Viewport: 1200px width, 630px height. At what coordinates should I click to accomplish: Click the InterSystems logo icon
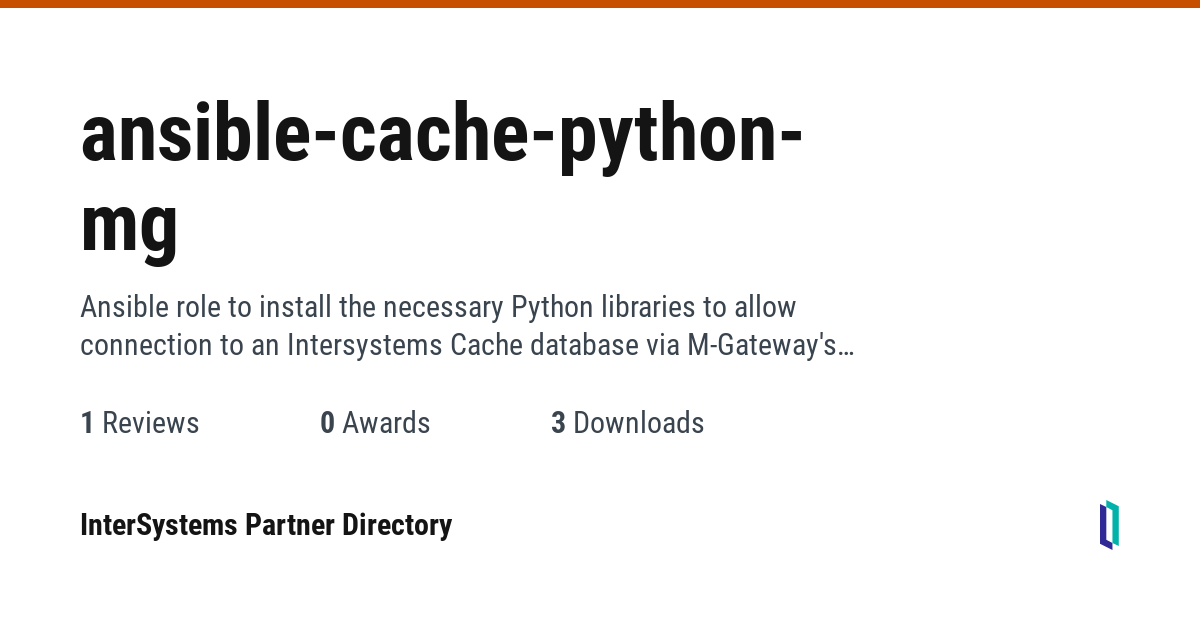tap(1109, 525)
